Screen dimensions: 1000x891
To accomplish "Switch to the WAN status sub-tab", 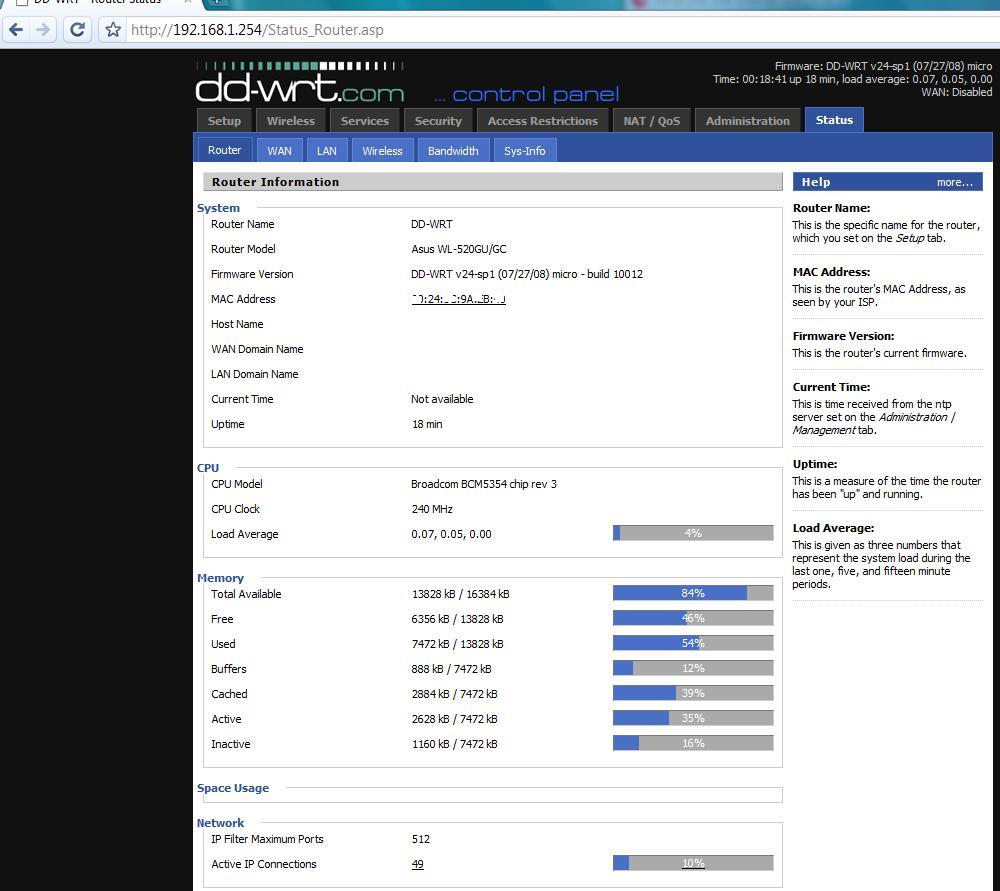I will click(279, 151).
